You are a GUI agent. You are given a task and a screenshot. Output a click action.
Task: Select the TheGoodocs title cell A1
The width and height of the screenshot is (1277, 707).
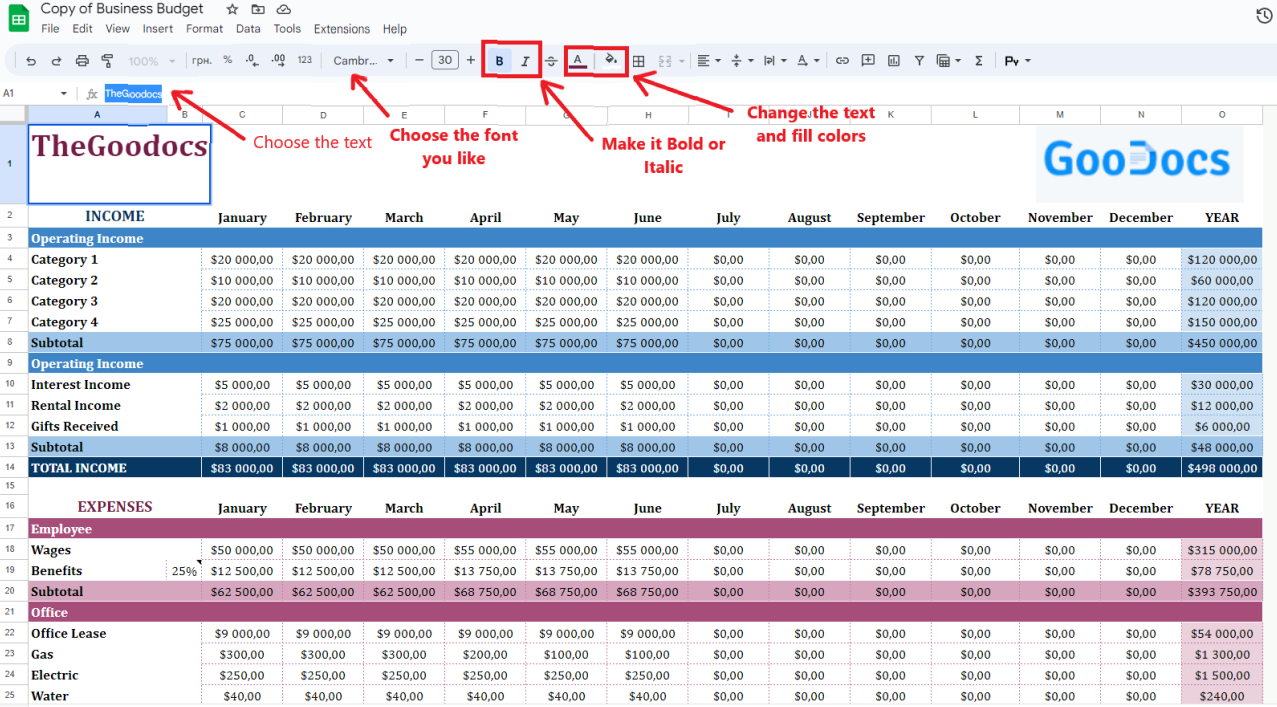tap(119, 164)
